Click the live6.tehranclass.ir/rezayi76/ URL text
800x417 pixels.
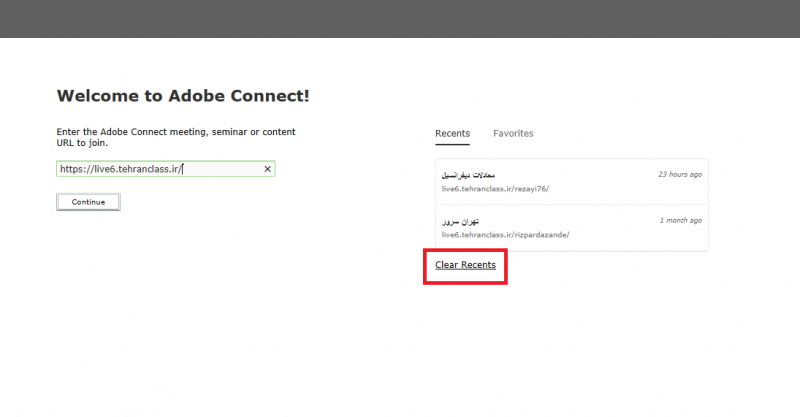(x=495, y=188)
